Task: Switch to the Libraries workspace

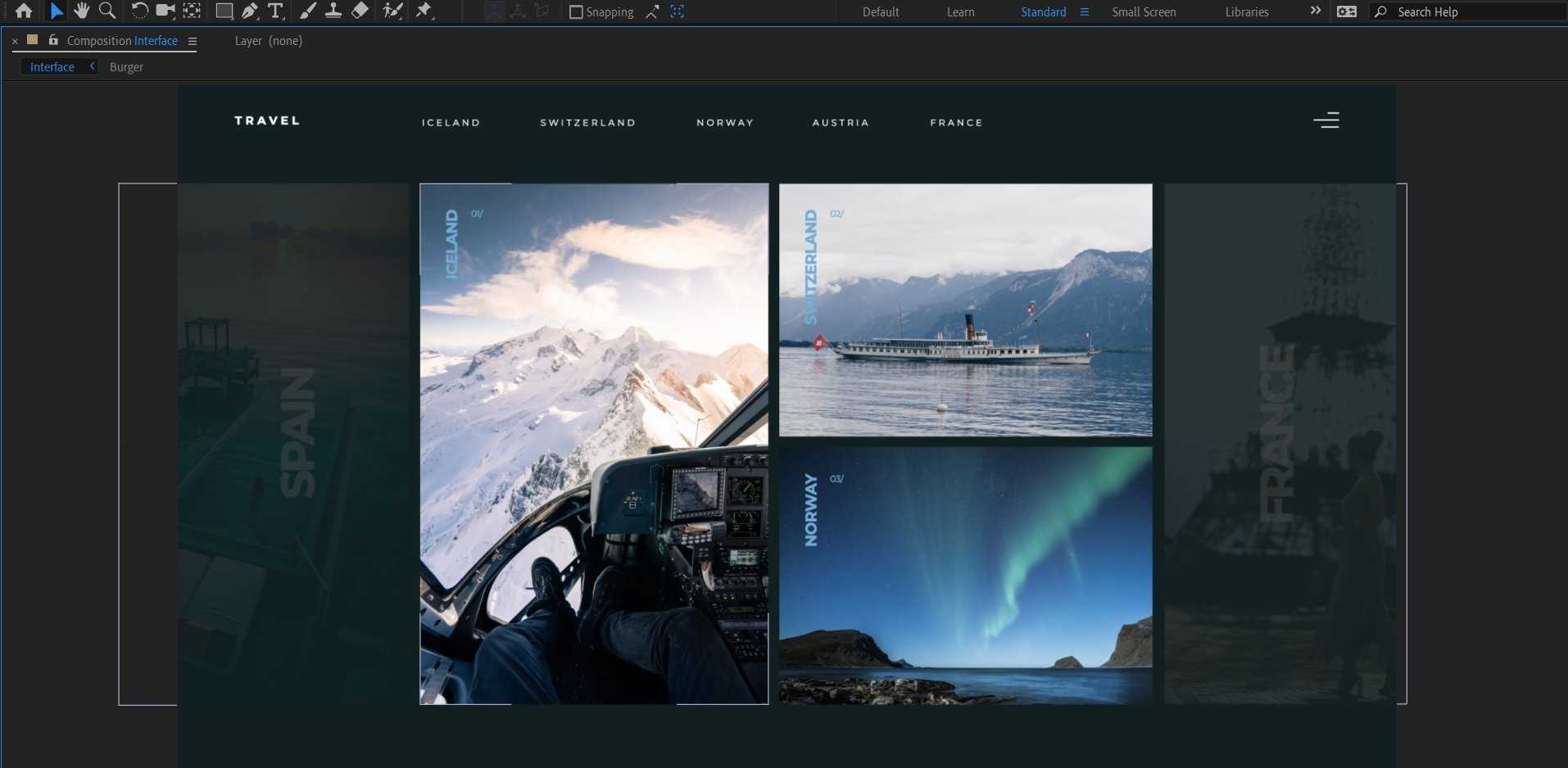Action: tap(1246, 12)
